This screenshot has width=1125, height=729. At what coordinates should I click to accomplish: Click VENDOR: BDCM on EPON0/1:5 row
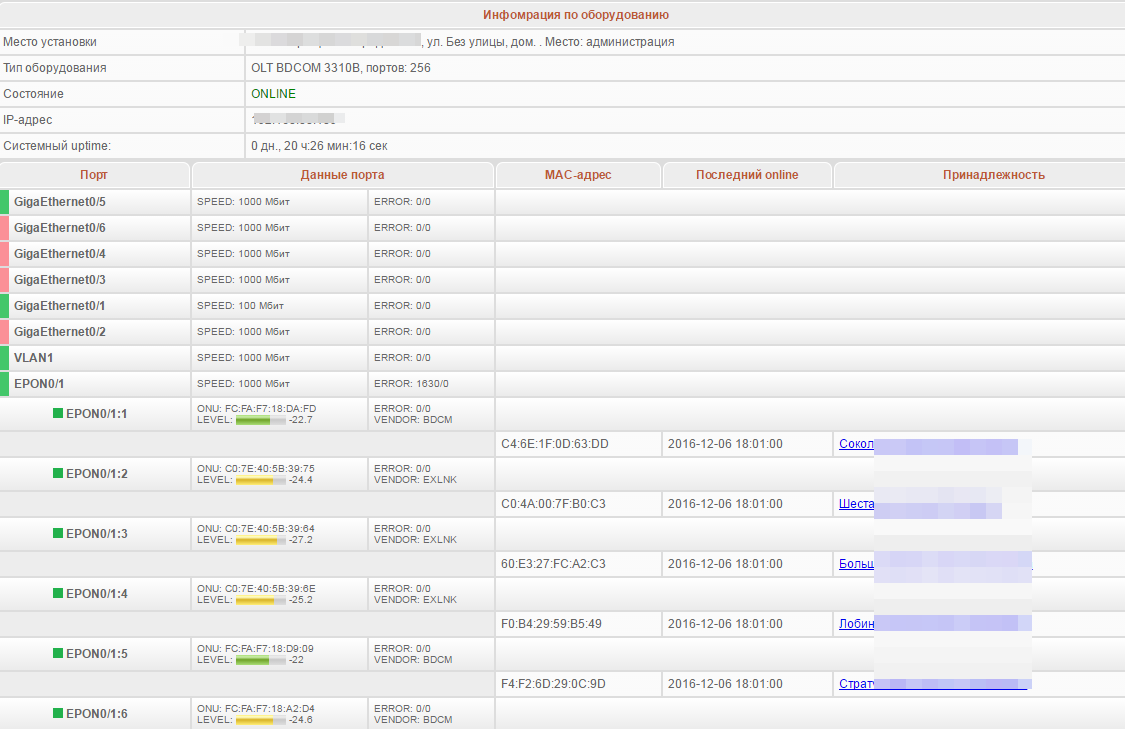click(x=413, y=659)
